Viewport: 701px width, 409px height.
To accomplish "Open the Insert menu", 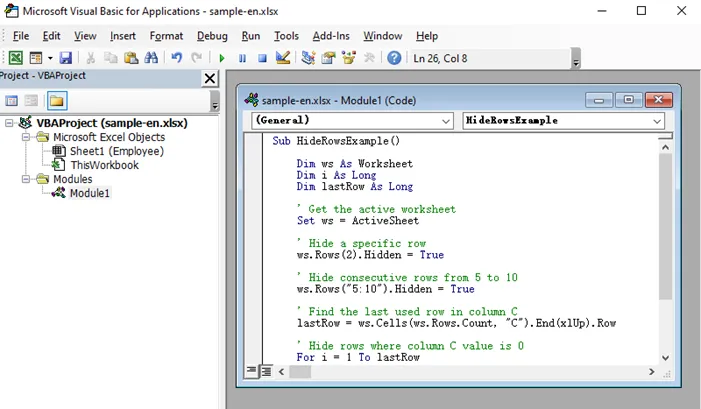I will (x=122, y=36).
